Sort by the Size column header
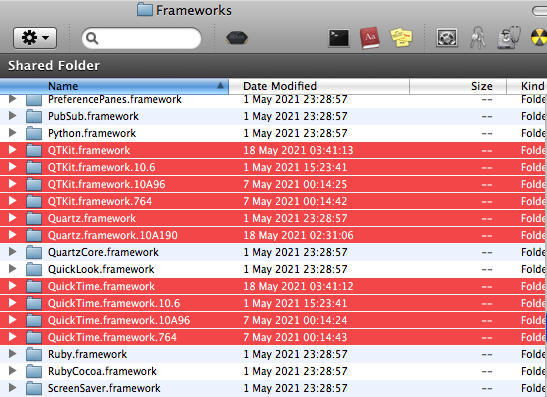The image size is (547, 397). point(458,86)
